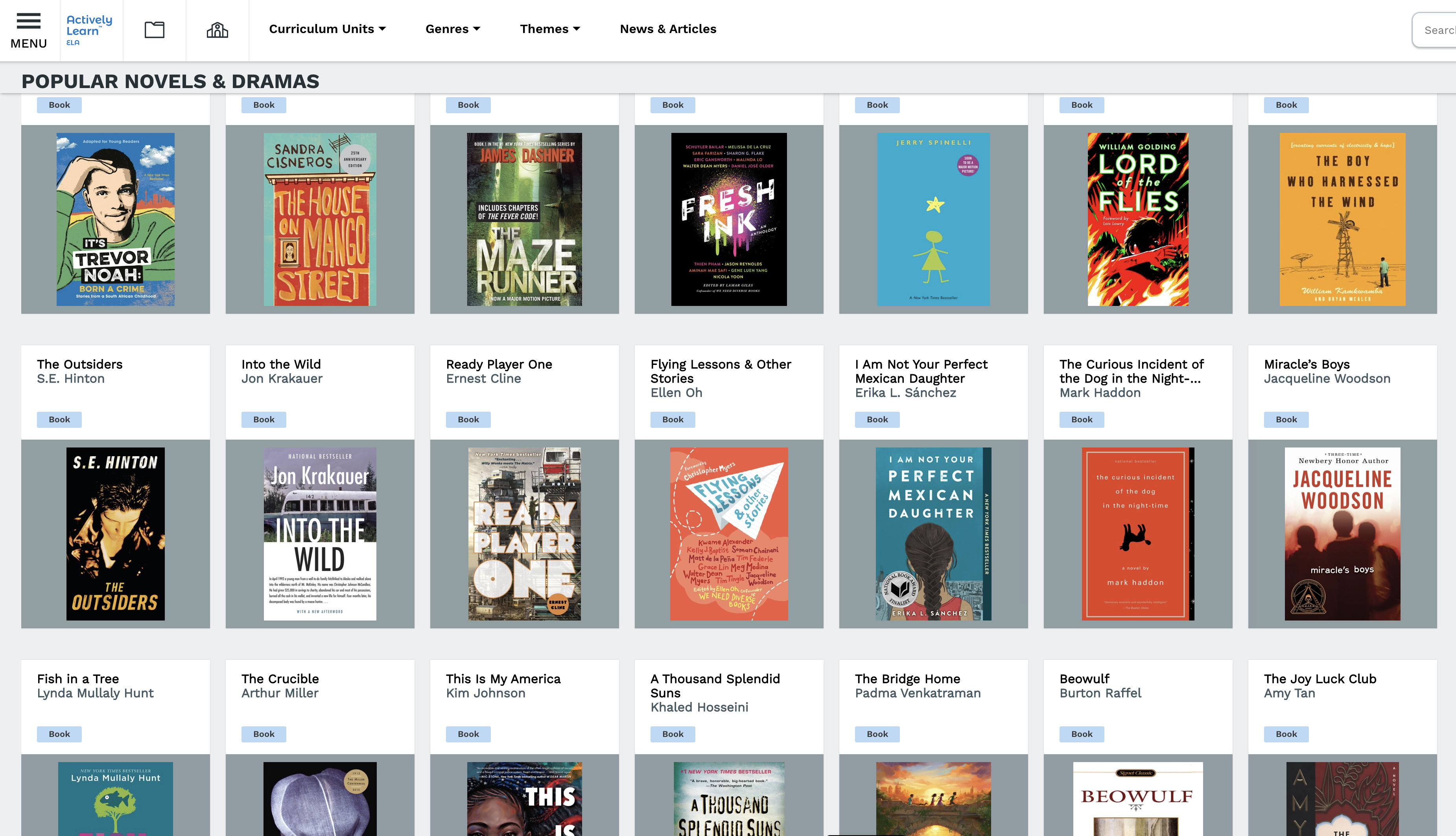Open The Boy Who Harnessed the Wind cover
This screenshot has height=836, width=1456.
click(x=1342, y=219)
